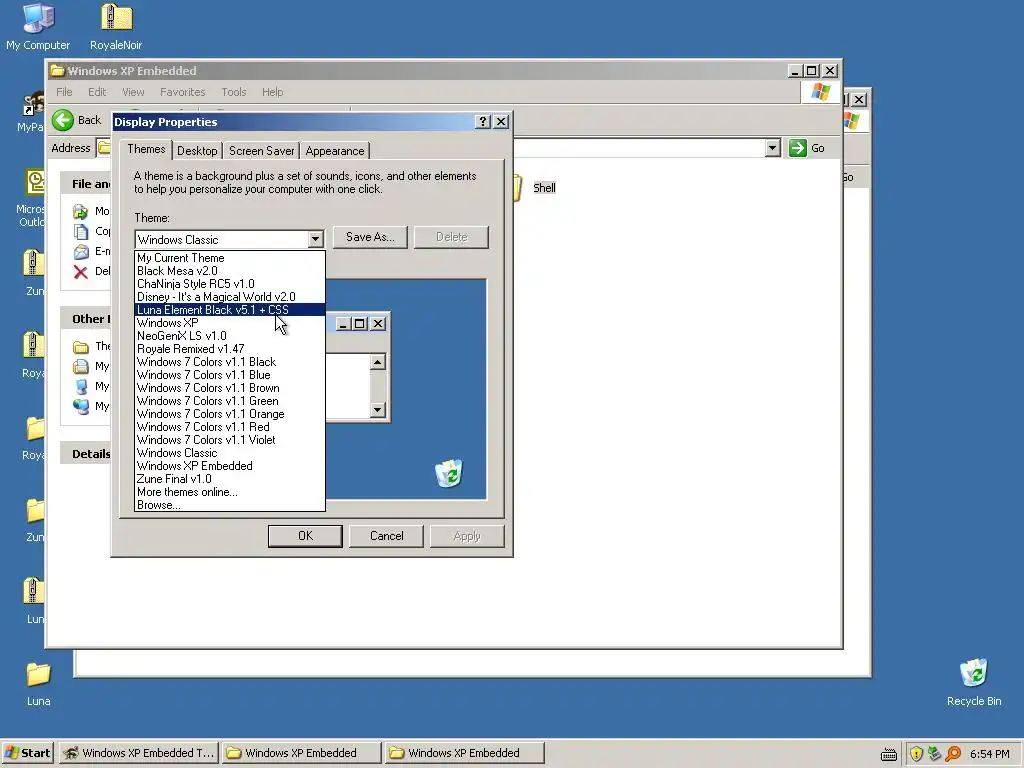
Task: Choose Windows XP theme from list
Action: click(230, 323)
